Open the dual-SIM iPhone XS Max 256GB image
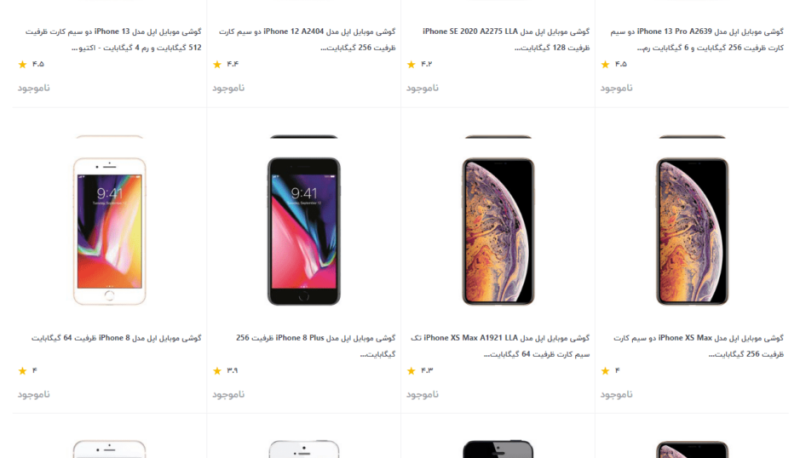Viewport: 800px width, 458px height. point(692,231)
